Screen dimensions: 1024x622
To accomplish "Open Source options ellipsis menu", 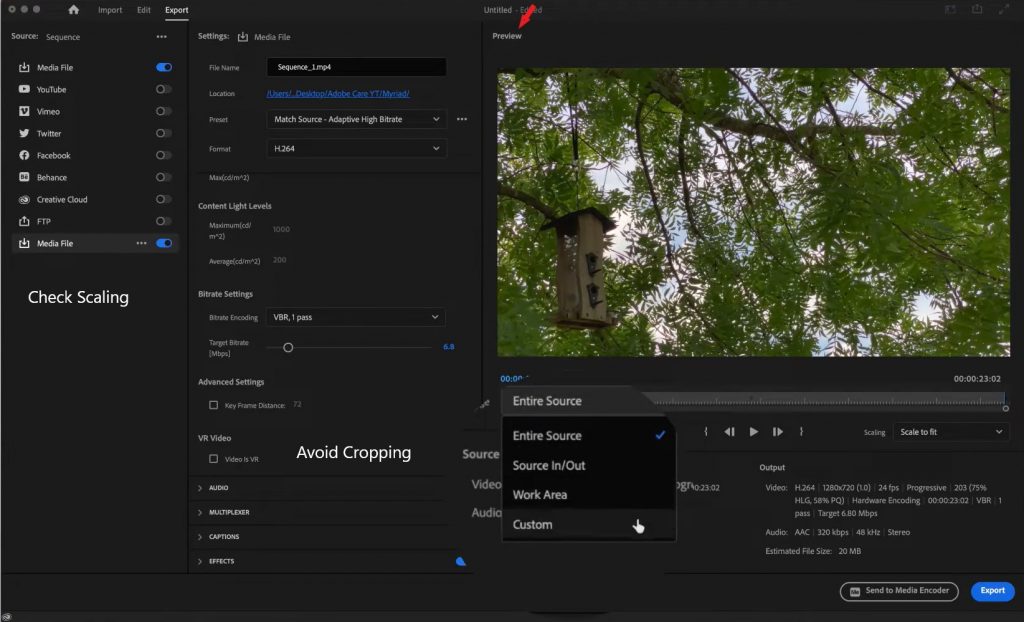I will point(161,37).
